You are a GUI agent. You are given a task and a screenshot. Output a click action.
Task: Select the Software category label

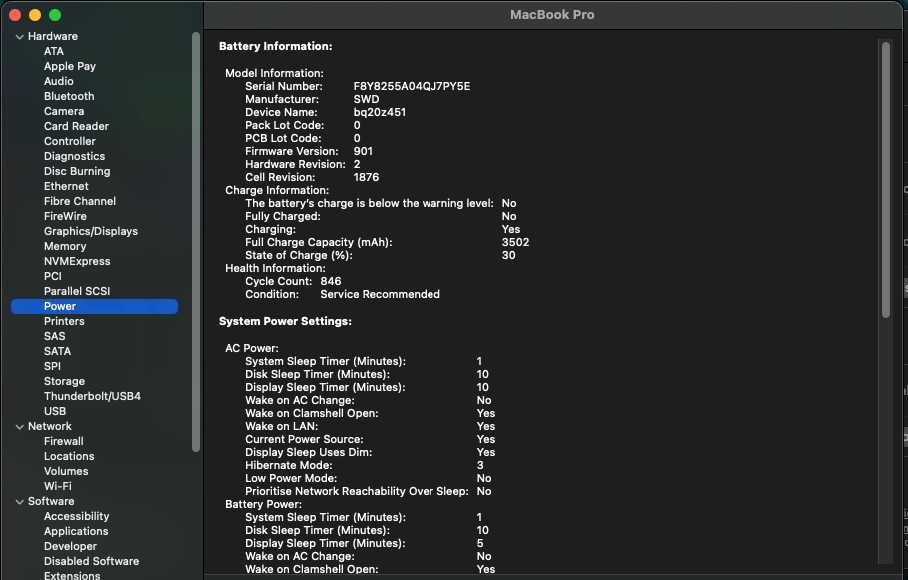(51, 501)
